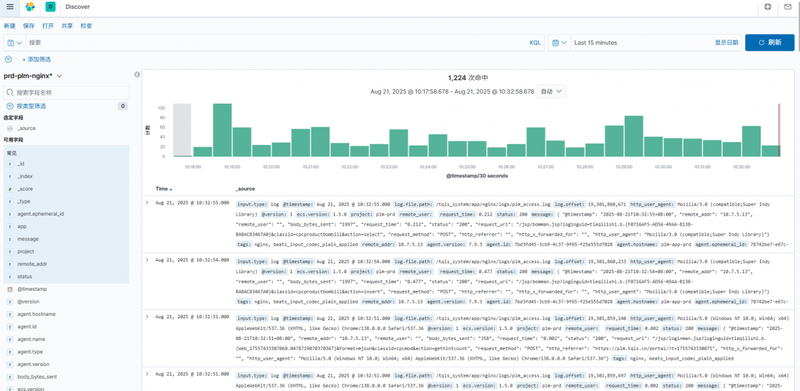Click the _score number type icon
Viewport: 800px width, 391px height.
click(x=10, y=189)
